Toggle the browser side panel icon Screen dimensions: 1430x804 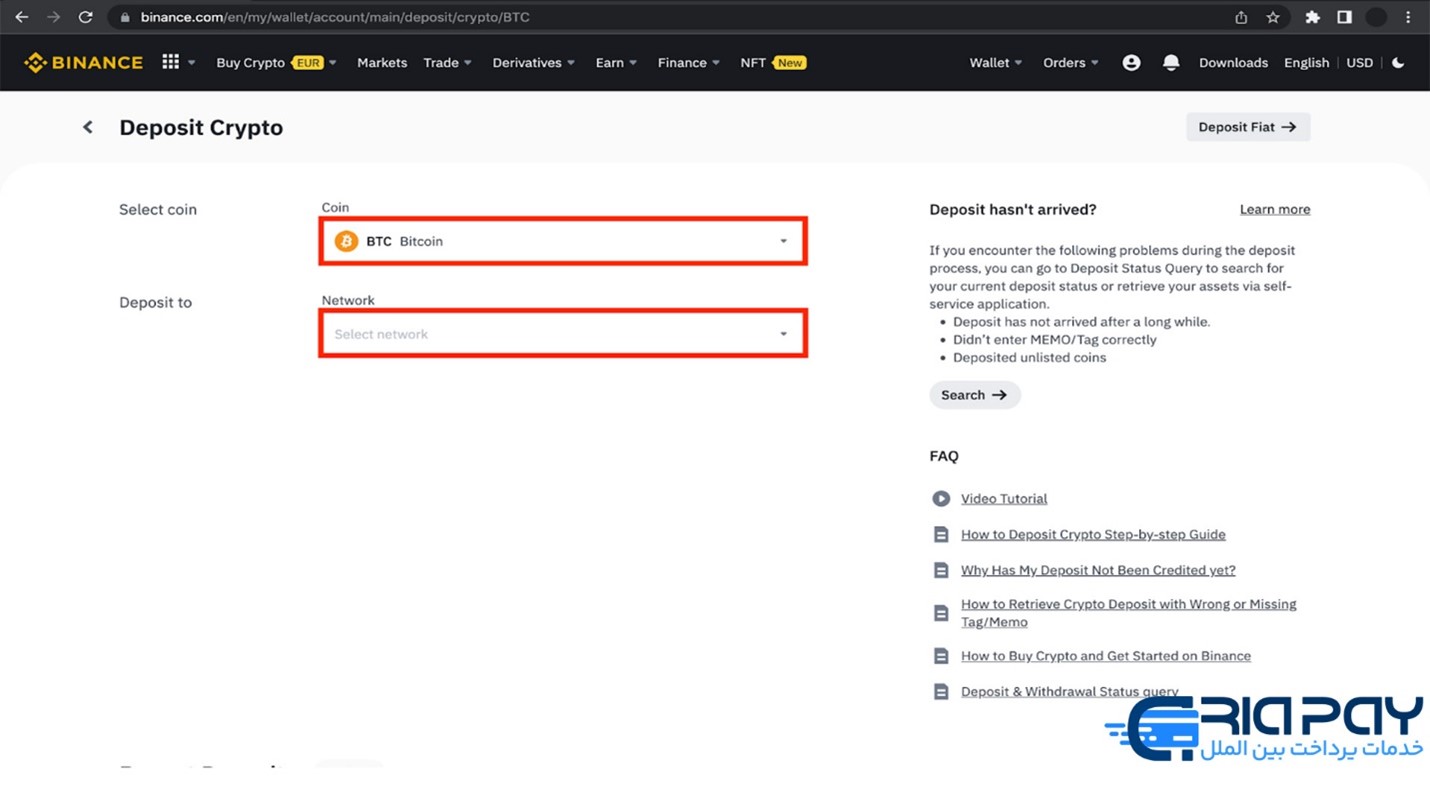(x=1344, y=17)
